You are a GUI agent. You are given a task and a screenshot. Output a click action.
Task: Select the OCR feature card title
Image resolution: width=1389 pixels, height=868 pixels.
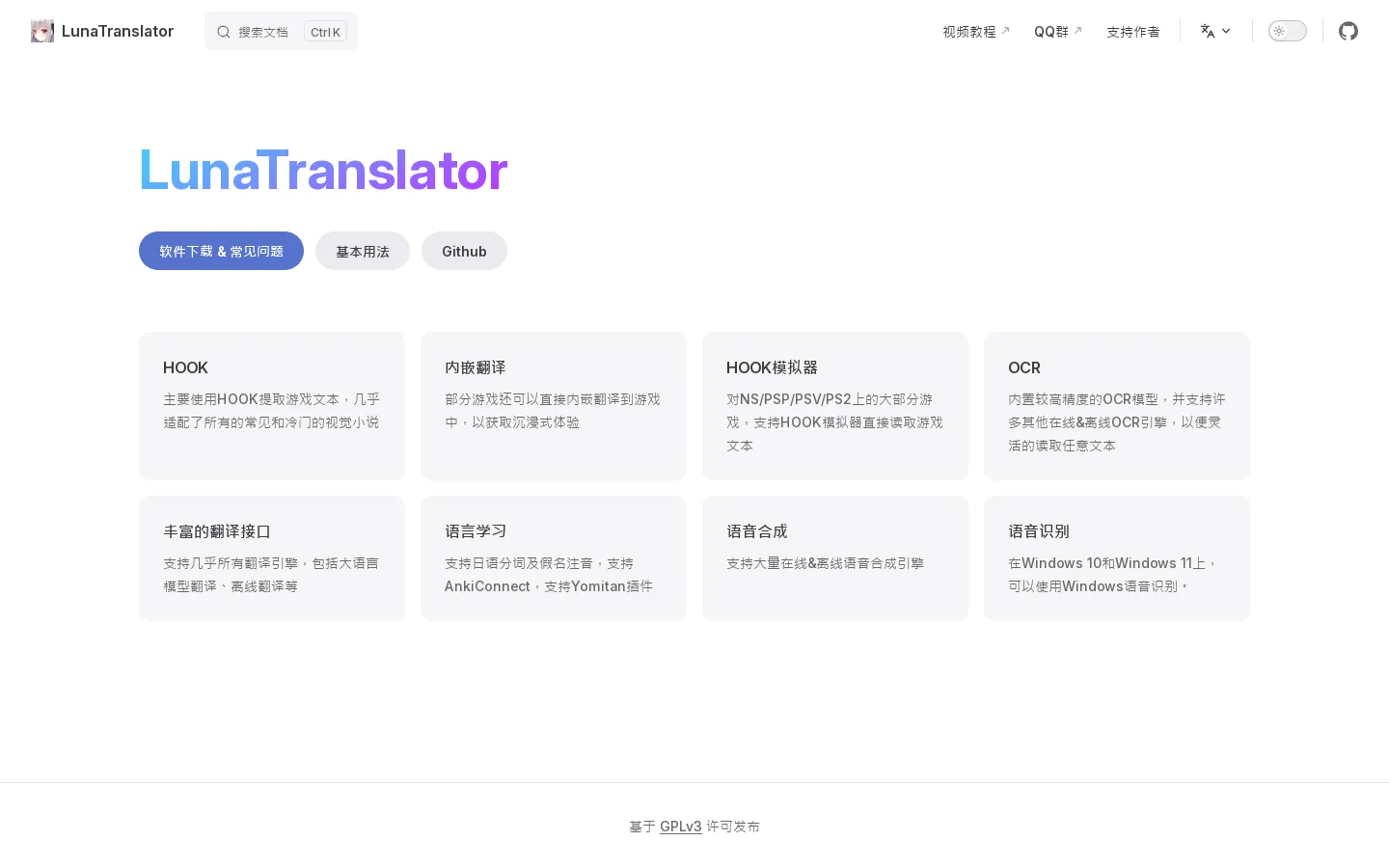[1024, 367]
